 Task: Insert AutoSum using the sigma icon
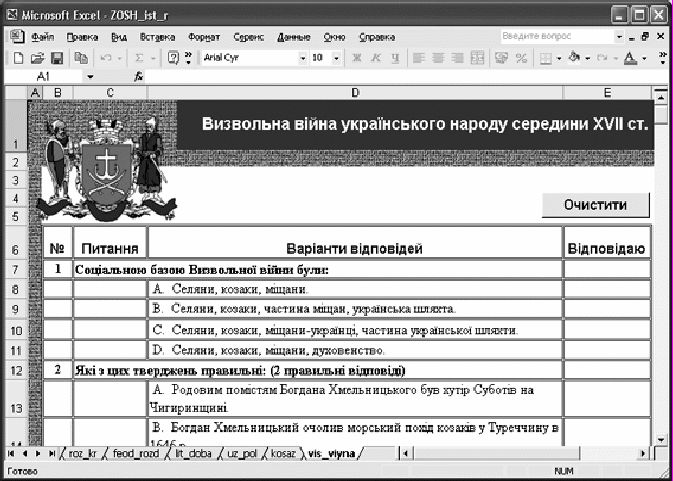[139, 58]
